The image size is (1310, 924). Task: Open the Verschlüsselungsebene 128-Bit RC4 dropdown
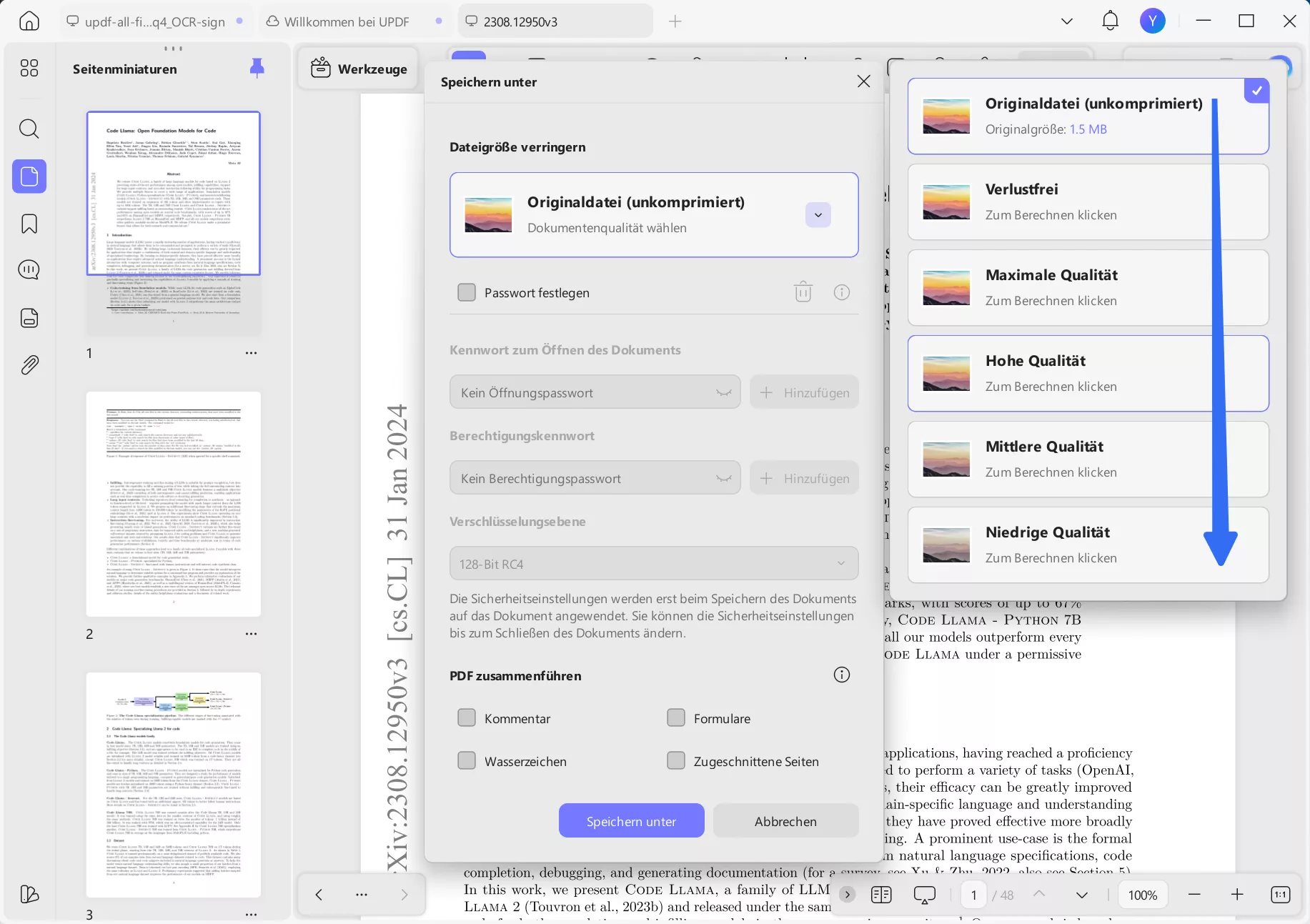coord(654,564)
